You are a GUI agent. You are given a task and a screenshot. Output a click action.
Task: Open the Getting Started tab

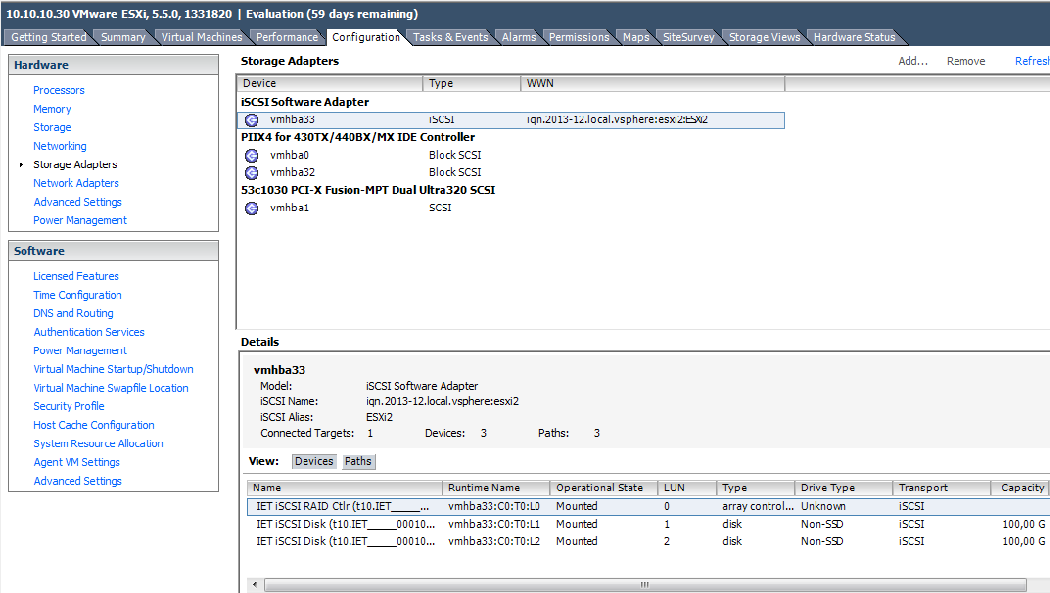[x=49, y=37]
